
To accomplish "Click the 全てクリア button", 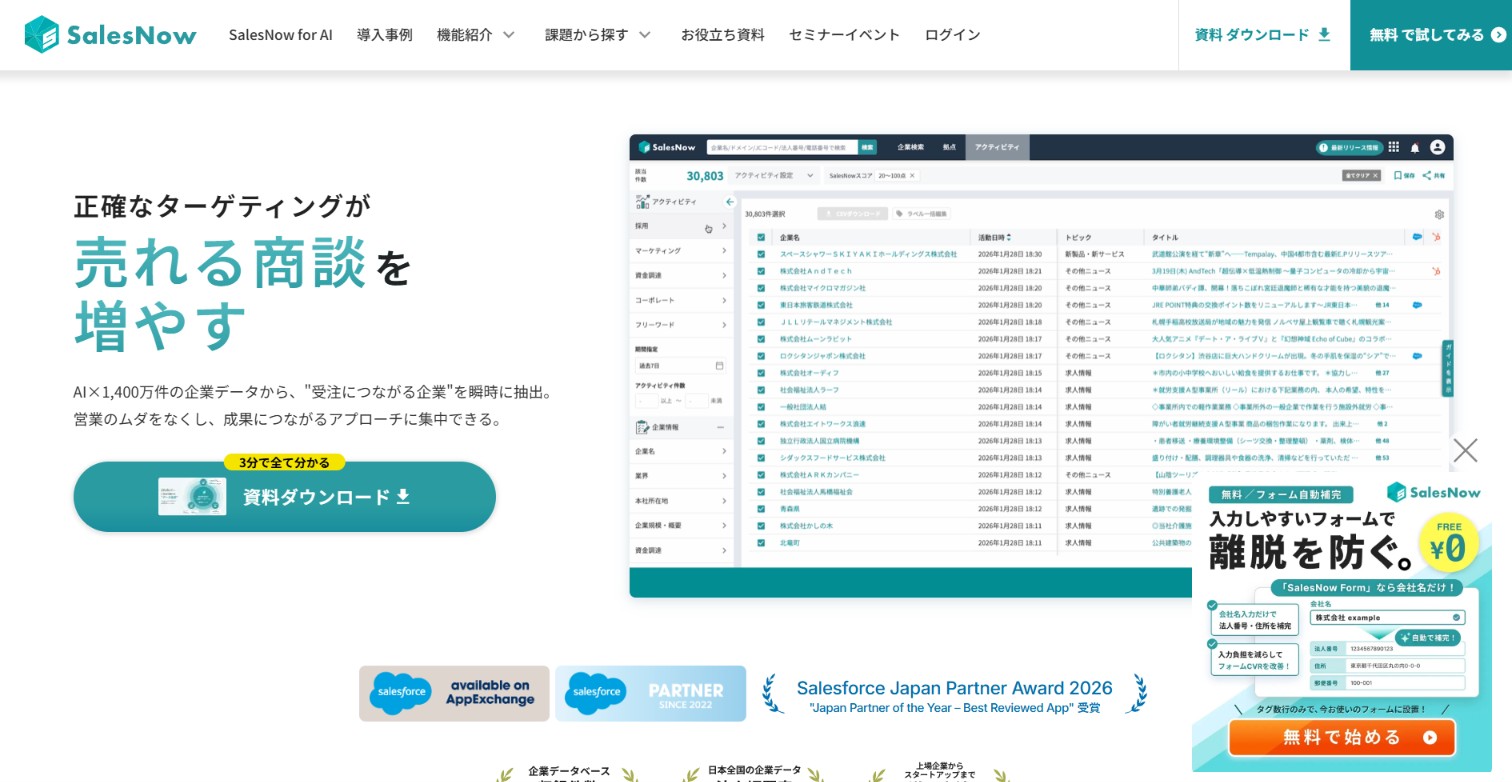I will click(x=1362, y=175).
